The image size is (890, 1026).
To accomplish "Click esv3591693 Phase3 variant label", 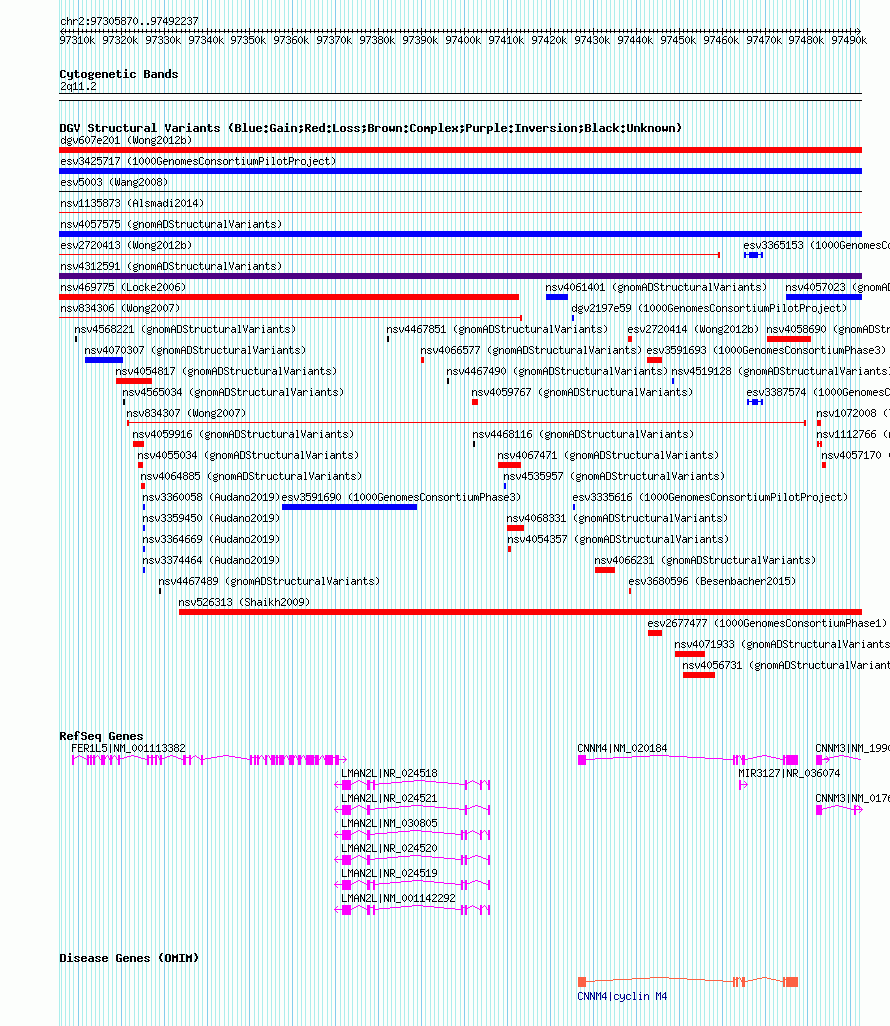I will [766, 349].
